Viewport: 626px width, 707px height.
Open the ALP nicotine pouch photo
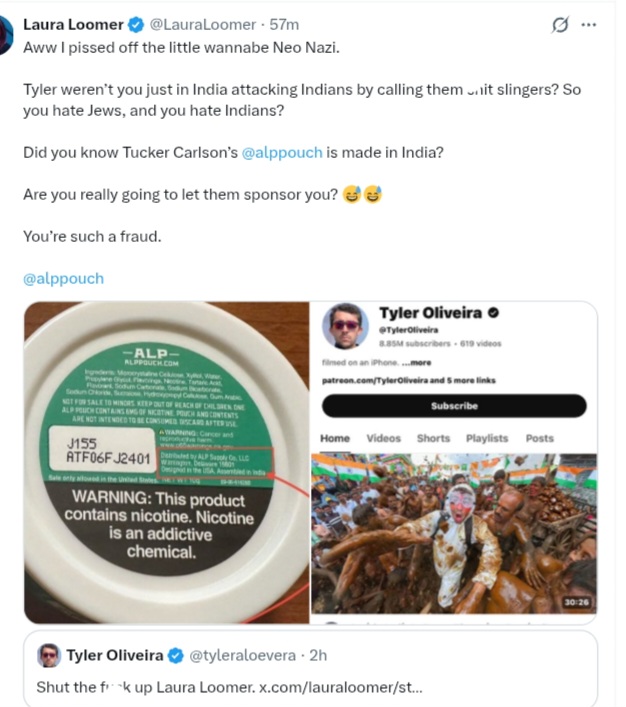pos(165,462)
